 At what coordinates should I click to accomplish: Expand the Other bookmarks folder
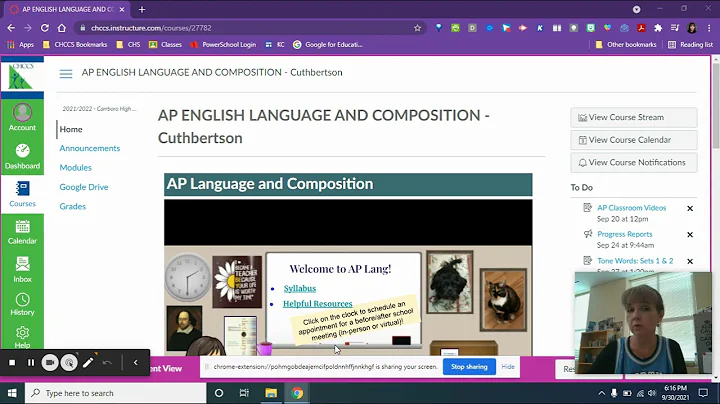626,45
